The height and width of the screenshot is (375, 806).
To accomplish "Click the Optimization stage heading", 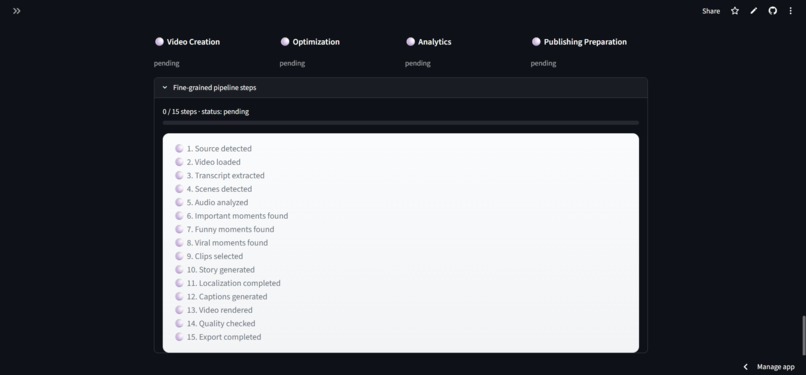I will (316, 42).
